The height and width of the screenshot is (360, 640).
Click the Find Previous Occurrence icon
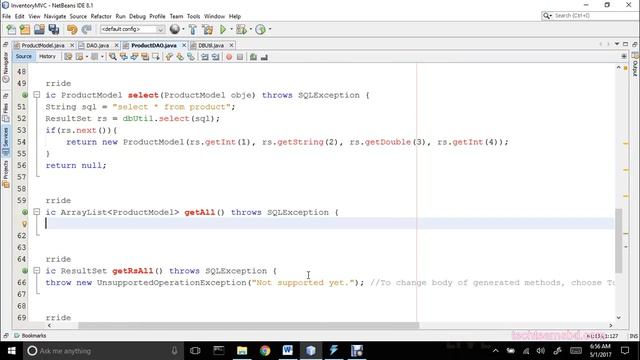coord(123,57)
